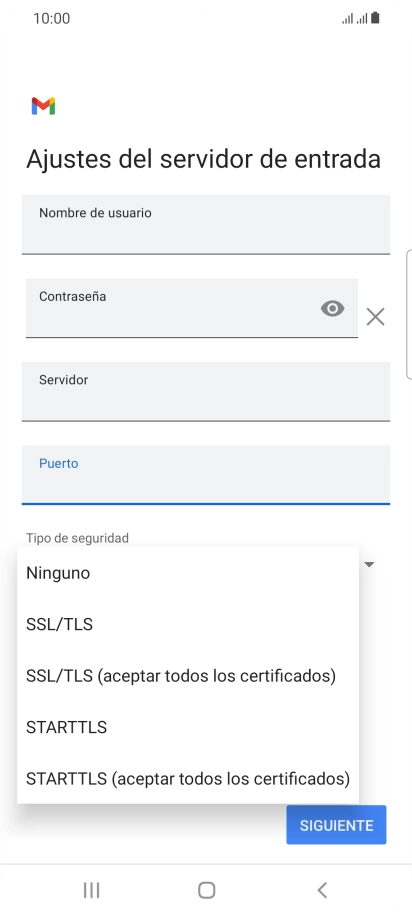The width and height of the screenshot is (412, 915).
Task: Click the SIGUIENTE button
Action: pyautogui.click(x=336, y=825)
